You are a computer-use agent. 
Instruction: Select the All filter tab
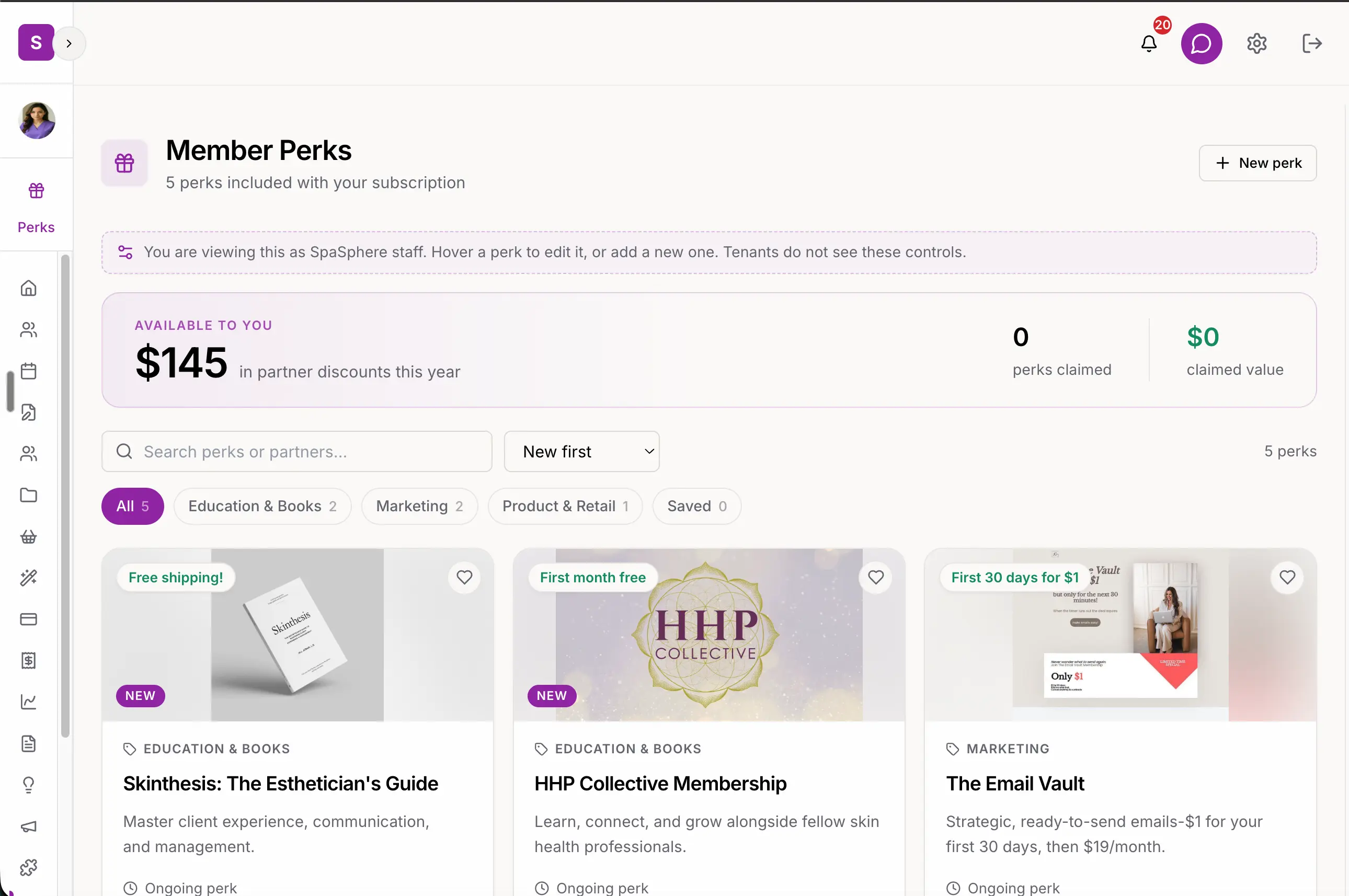click(133, 506)
